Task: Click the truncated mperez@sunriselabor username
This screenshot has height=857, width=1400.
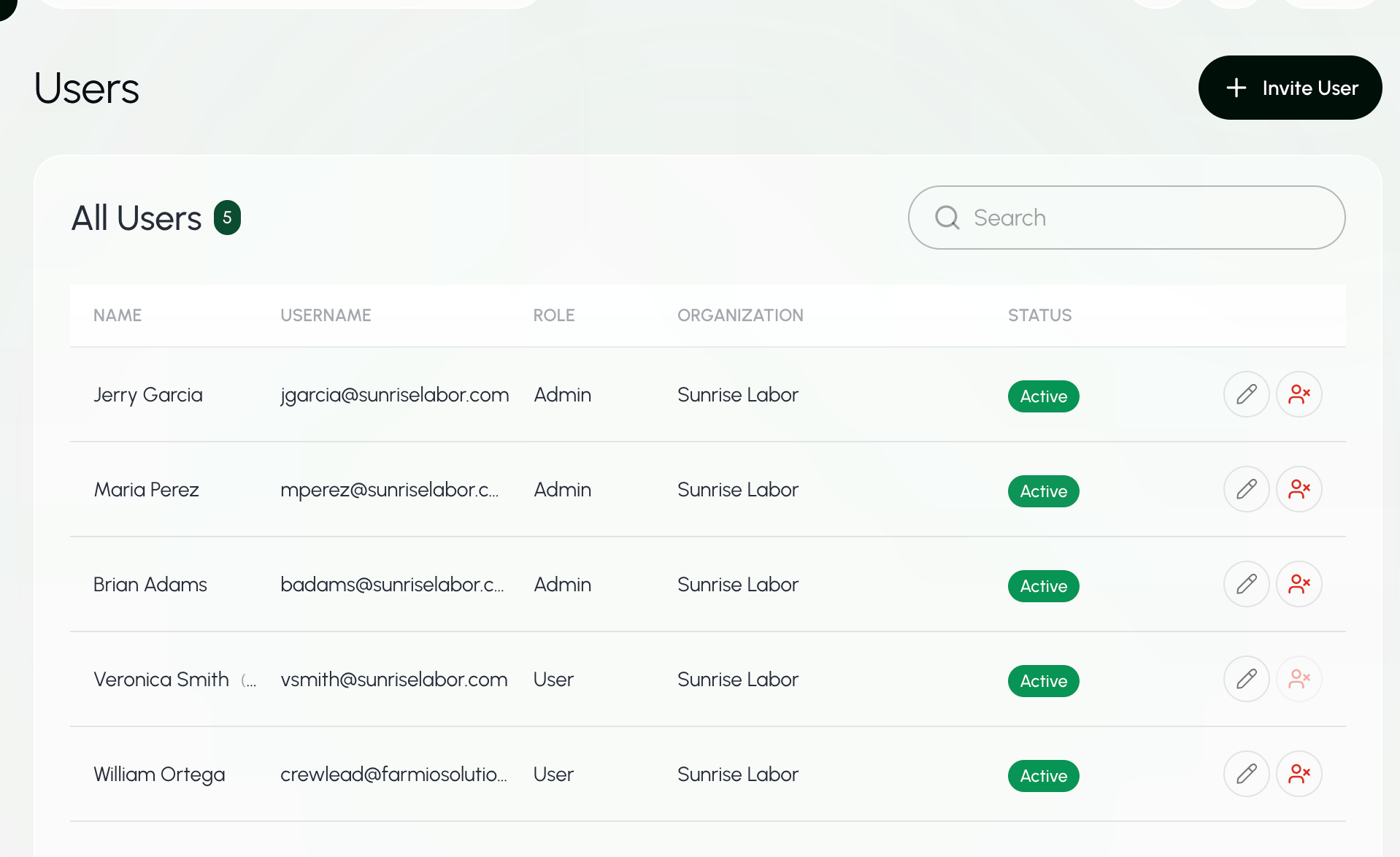Action: tap(390, 490)
